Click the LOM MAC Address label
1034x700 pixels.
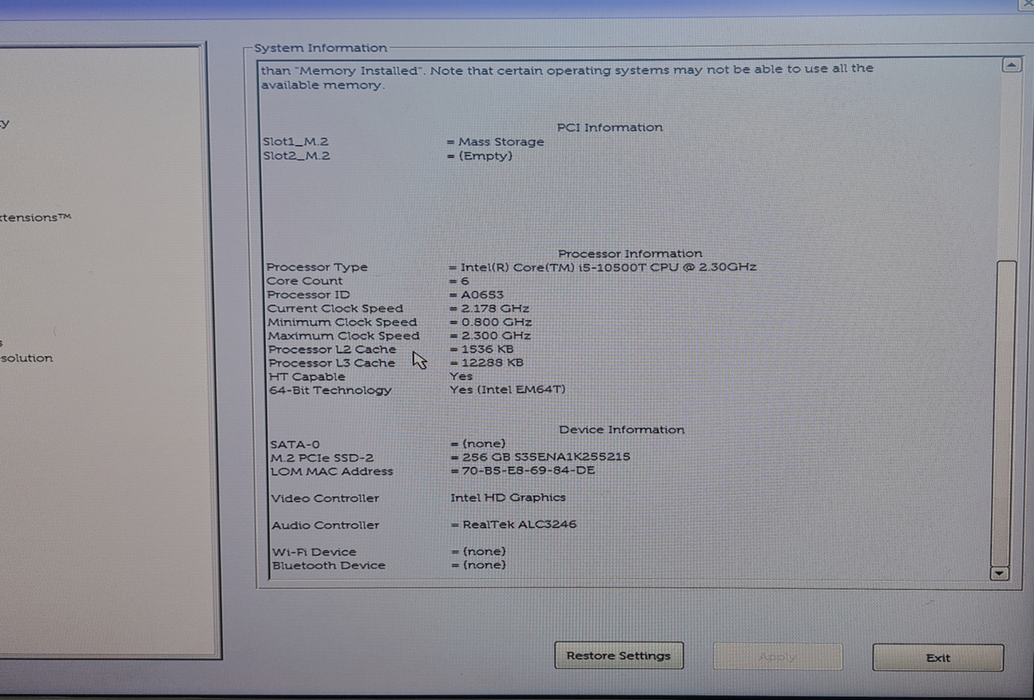coord(332,471)
